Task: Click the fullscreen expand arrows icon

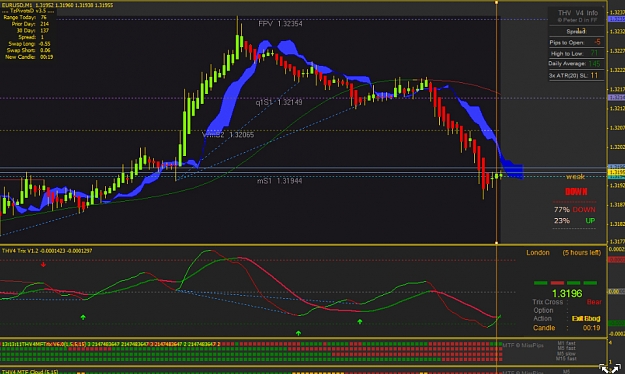Action: pos(609,368)
